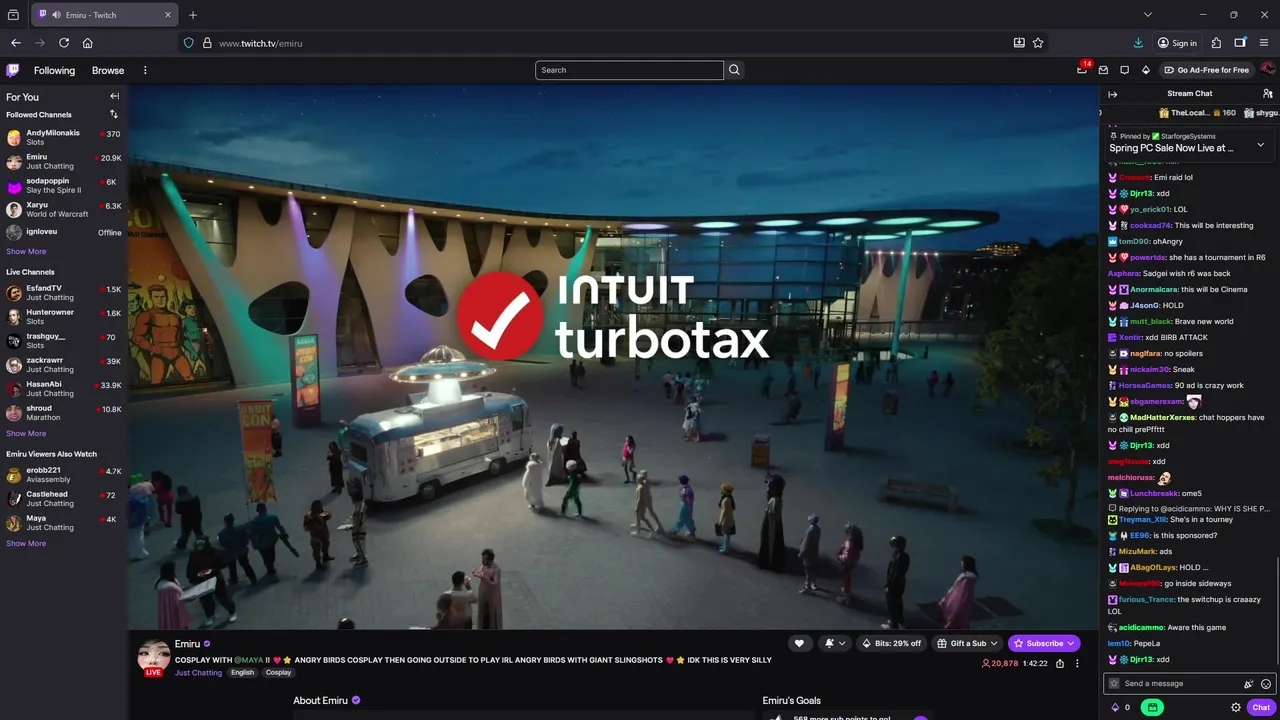The image size is (1280, 720).
Task: Open the emote picker smiley
Action: tap(1266, 684)
